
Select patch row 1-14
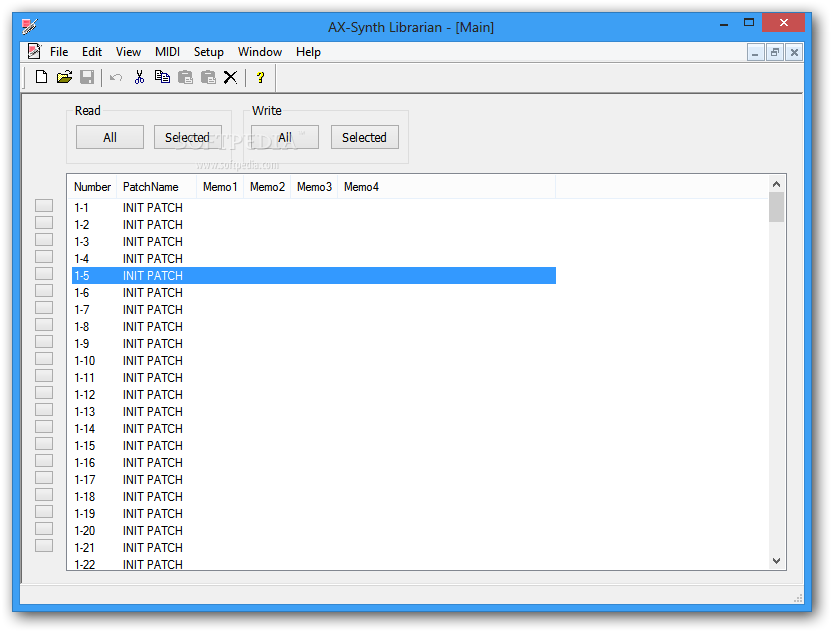(x=314, y=428)
